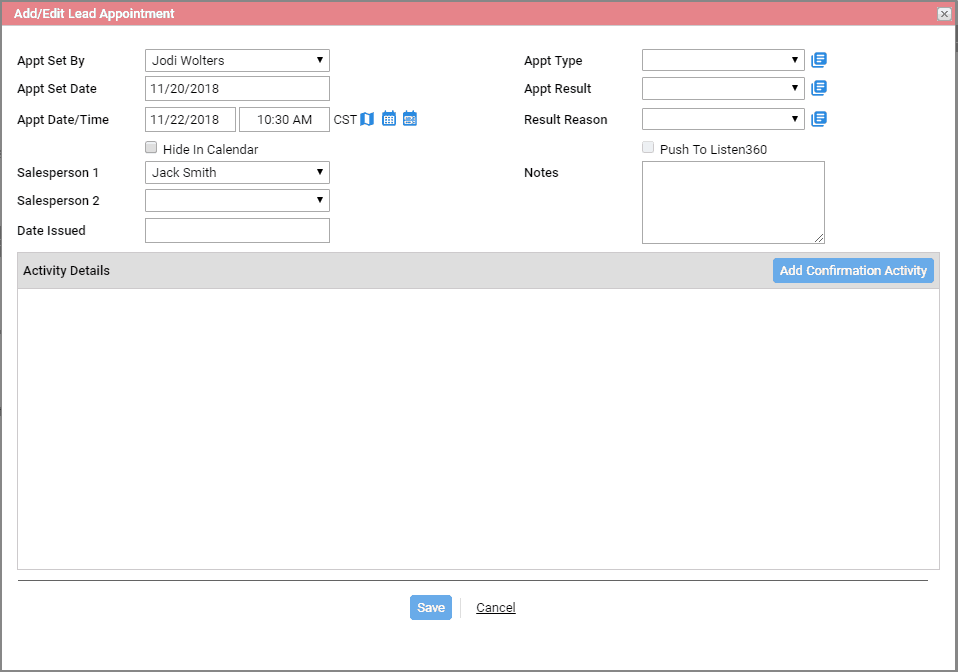Click the Push To Listen360 label
Image resolution: width=958 pixels, height=672 pixels.
point(713,150)
